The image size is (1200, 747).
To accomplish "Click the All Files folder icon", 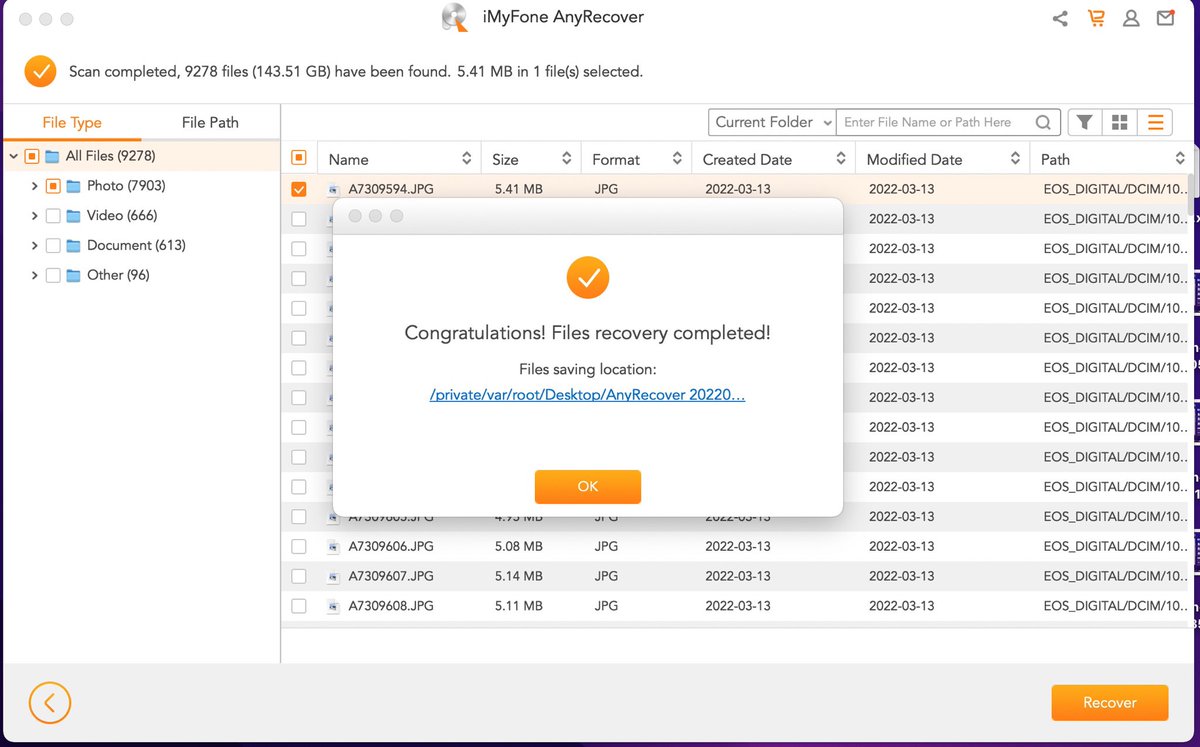I will pos(52,156).
